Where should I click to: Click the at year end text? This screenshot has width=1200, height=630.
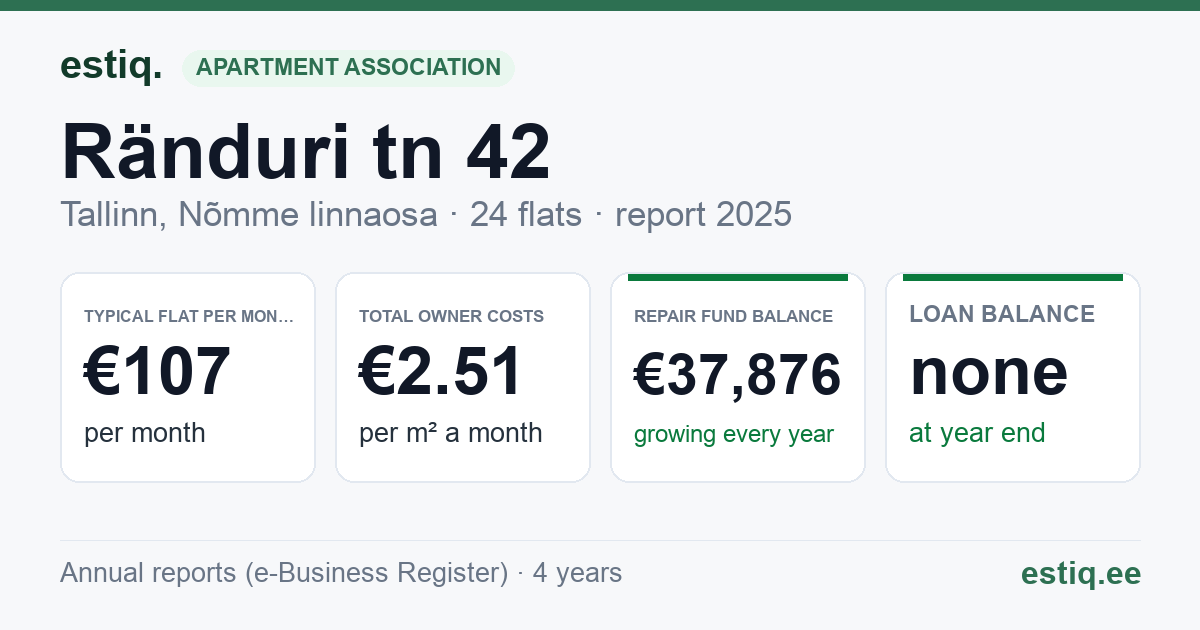(x=977, y=433)
